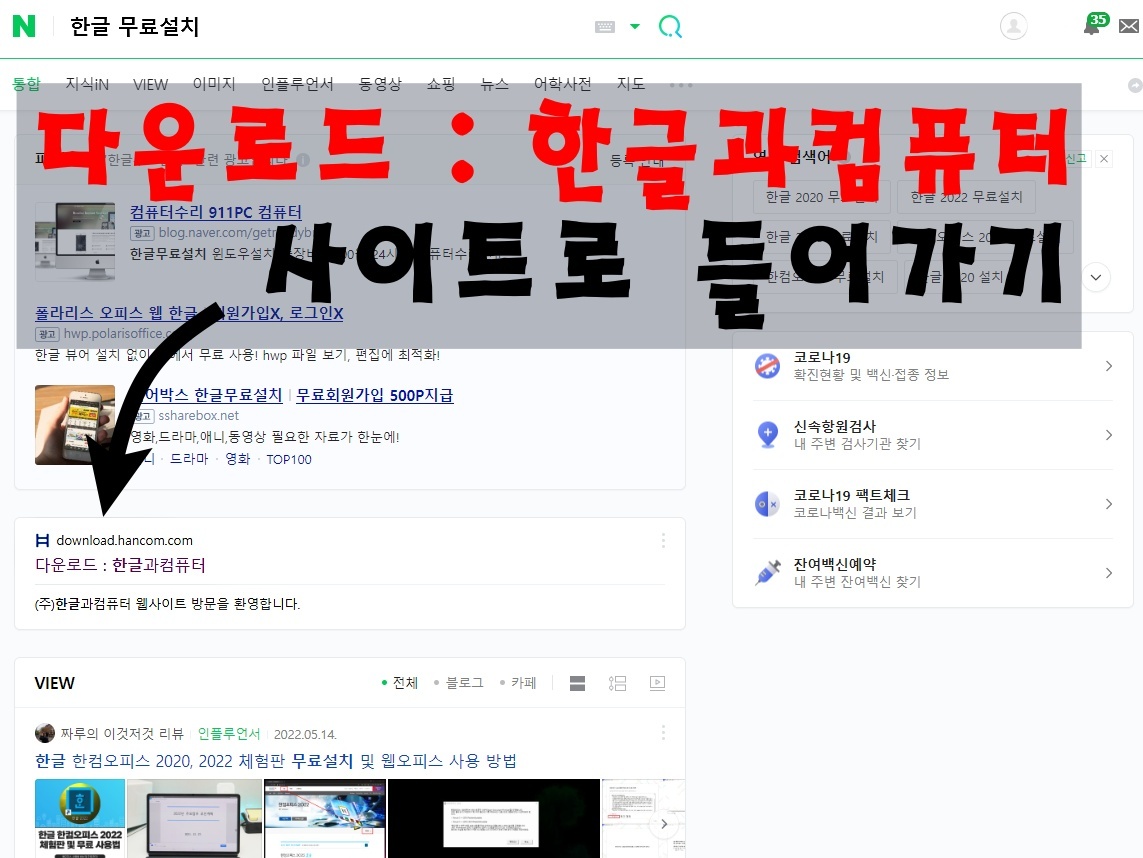Open 신속항원검사 institutions row
The image size is (1143, 858).
click(x=932, y=435)
